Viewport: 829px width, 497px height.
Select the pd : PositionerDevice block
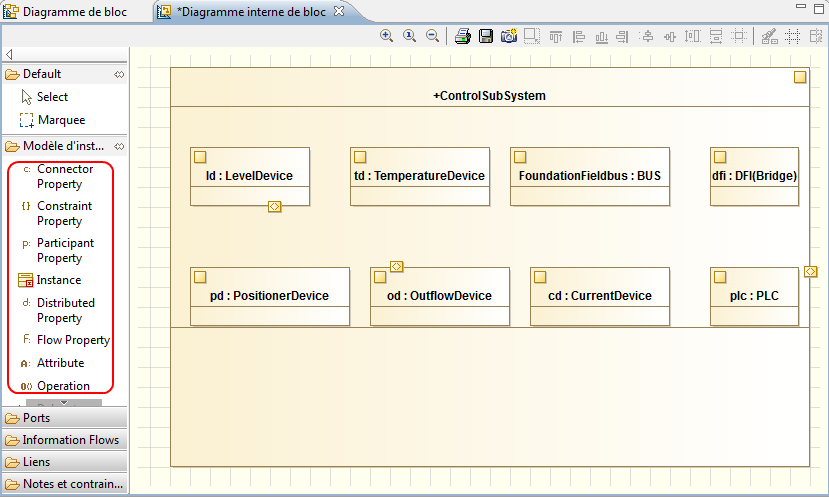coord(270,296)
